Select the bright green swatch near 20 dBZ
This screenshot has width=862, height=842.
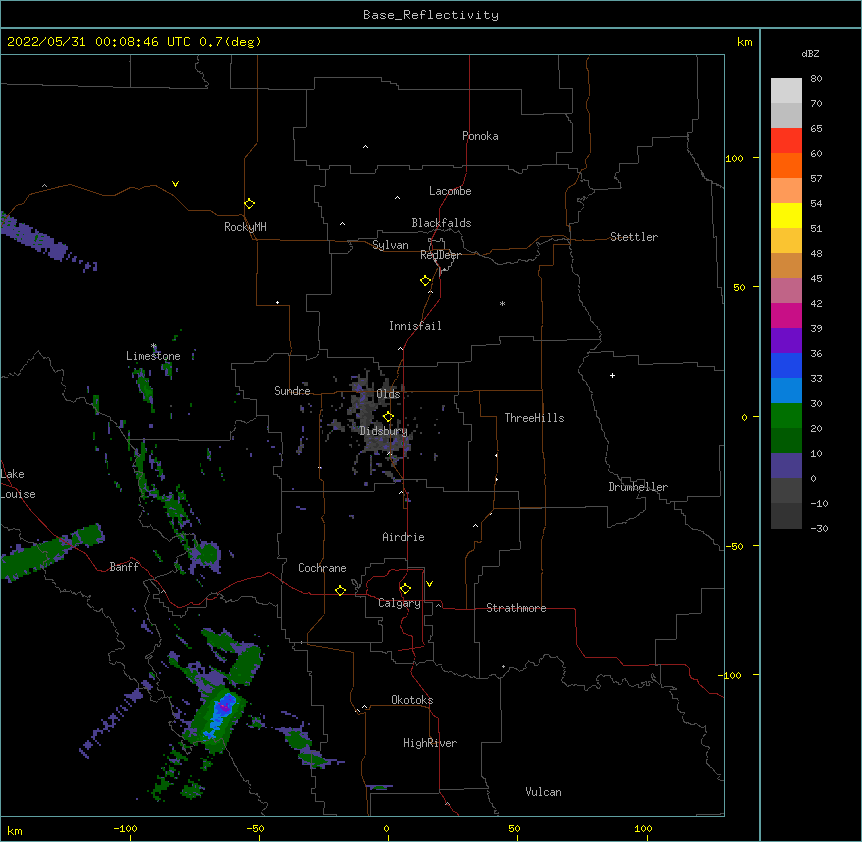[786, 416]
